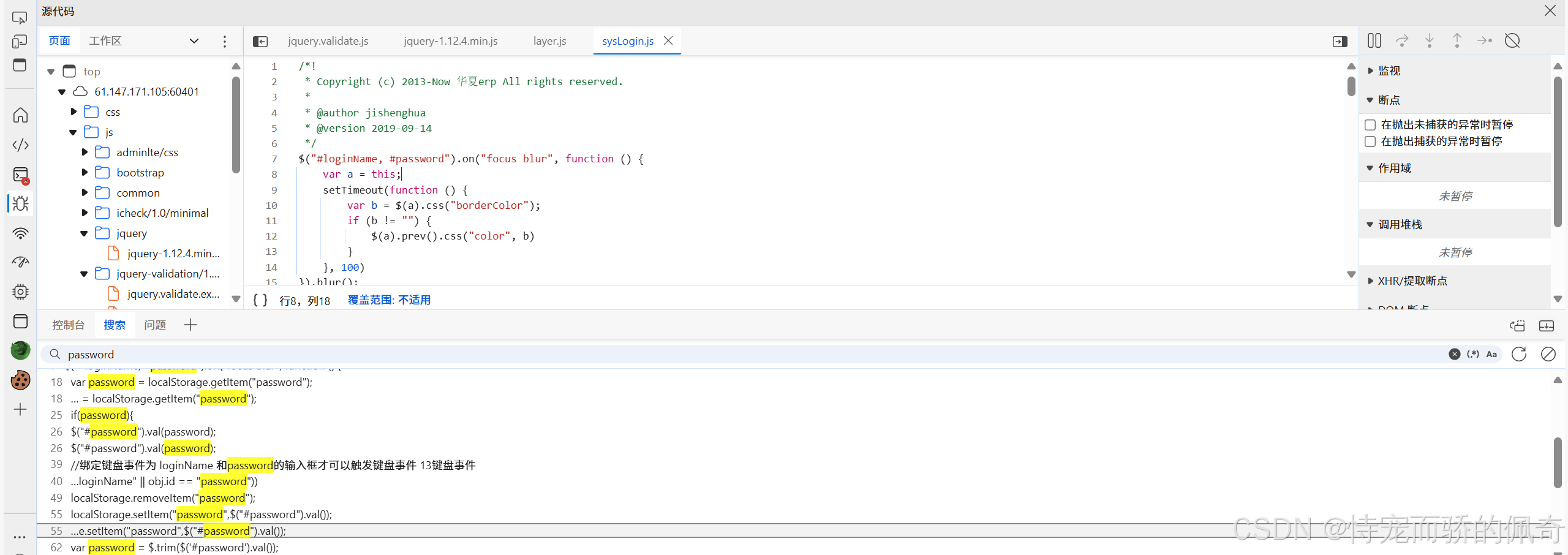Viewport: 1568px width, 555px height.
Task: Open navigator more options kebab menu
Action: [x=225, y=41]
